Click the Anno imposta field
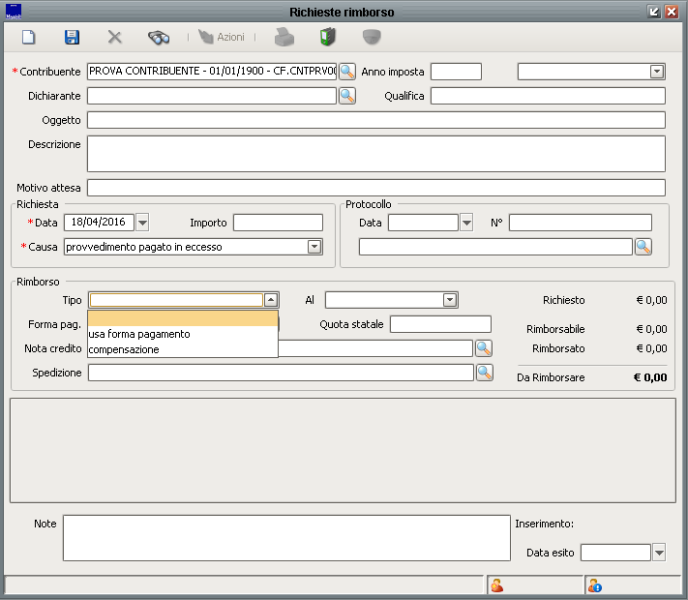The image size is (688, 600). 456,72
